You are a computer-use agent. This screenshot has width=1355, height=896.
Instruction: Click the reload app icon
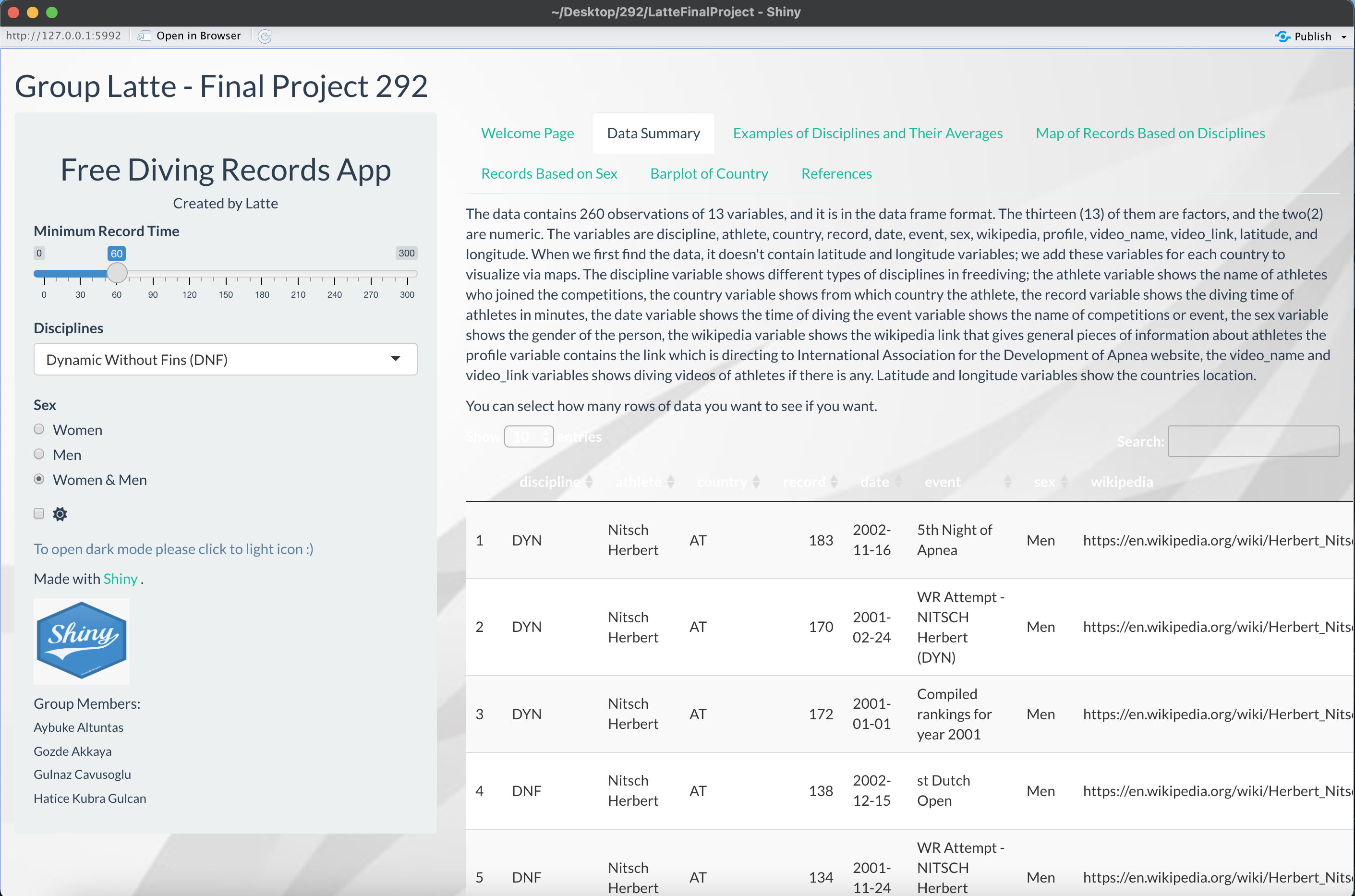(x=265, y=36)
